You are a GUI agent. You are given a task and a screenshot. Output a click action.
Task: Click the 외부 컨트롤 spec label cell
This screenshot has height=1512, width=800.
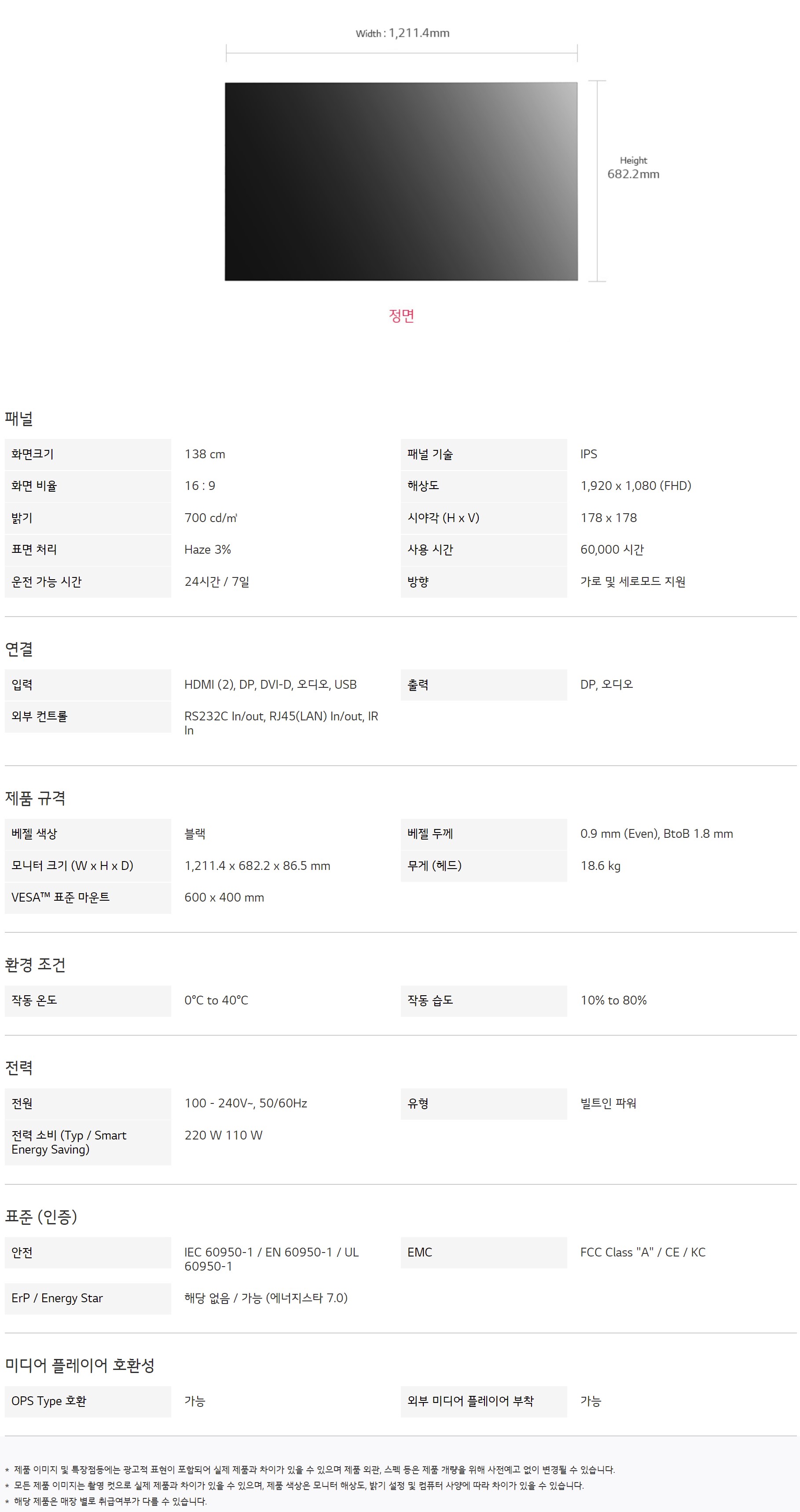click(x=88, y=717)
